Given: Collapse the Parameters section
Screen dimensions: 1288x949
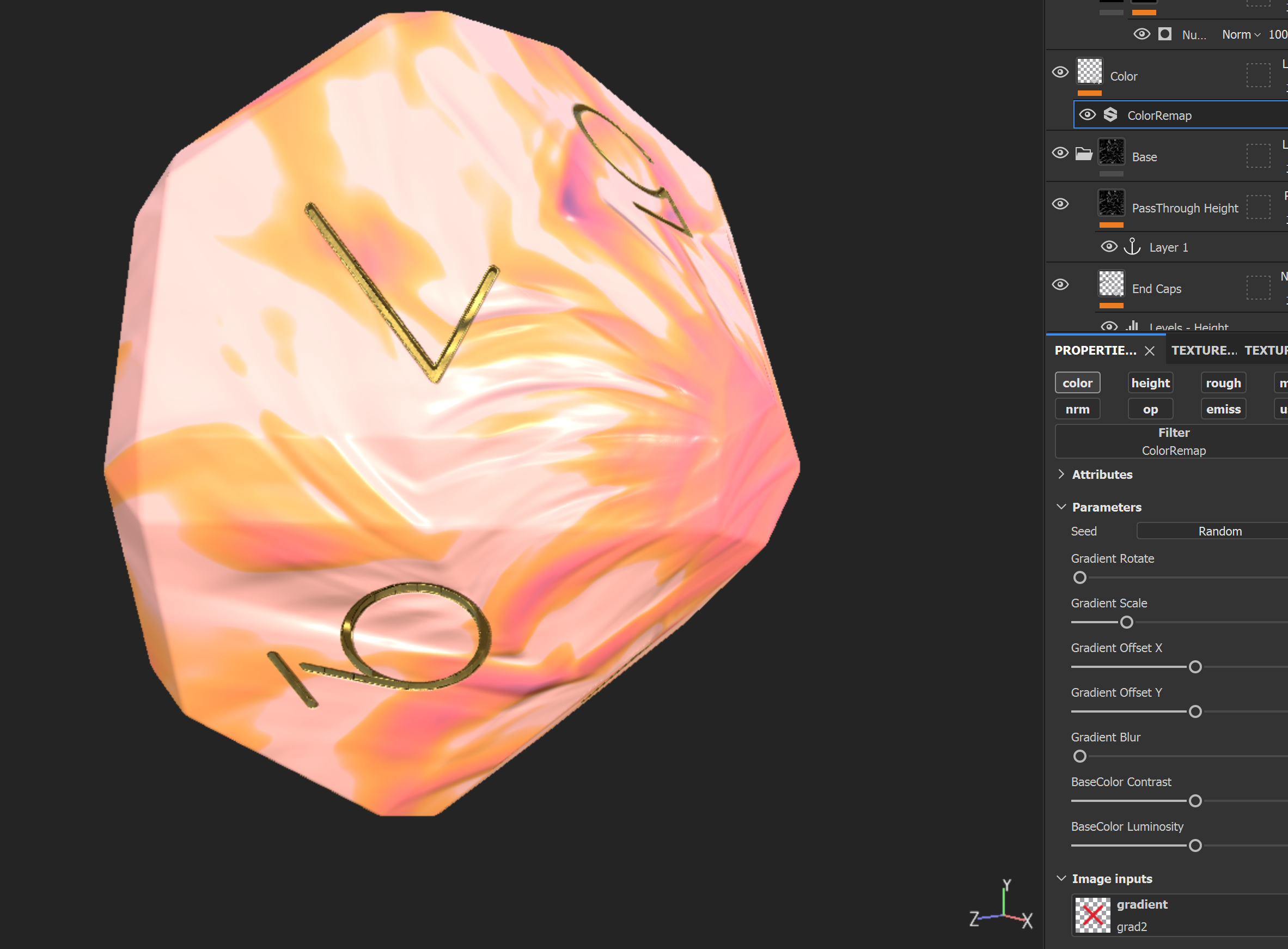Looking at the screenshot, I should (1062, 507).
